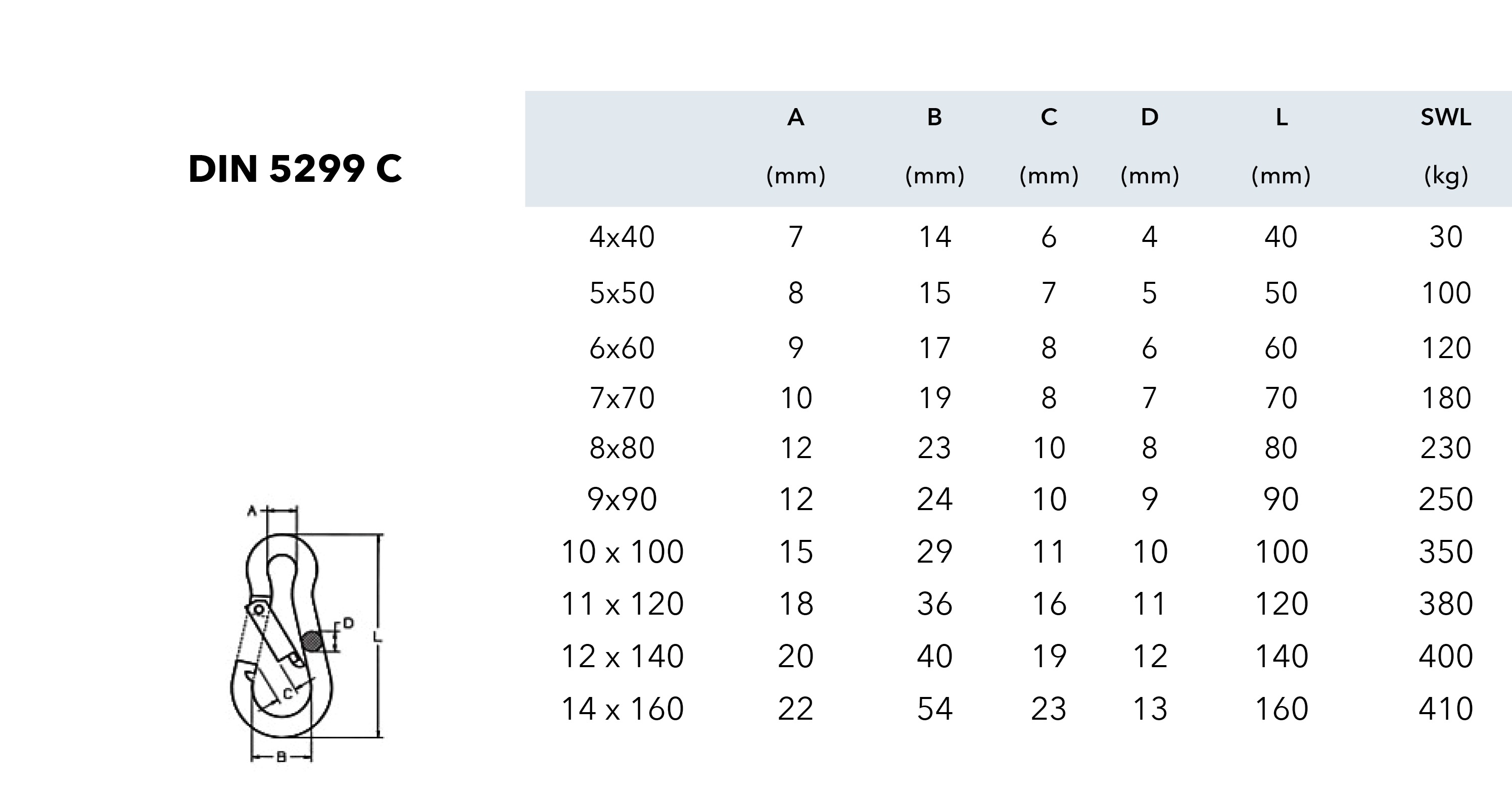Click the 7x70 row label
This screenshot has height=800, width=1512.
(622, 398)
